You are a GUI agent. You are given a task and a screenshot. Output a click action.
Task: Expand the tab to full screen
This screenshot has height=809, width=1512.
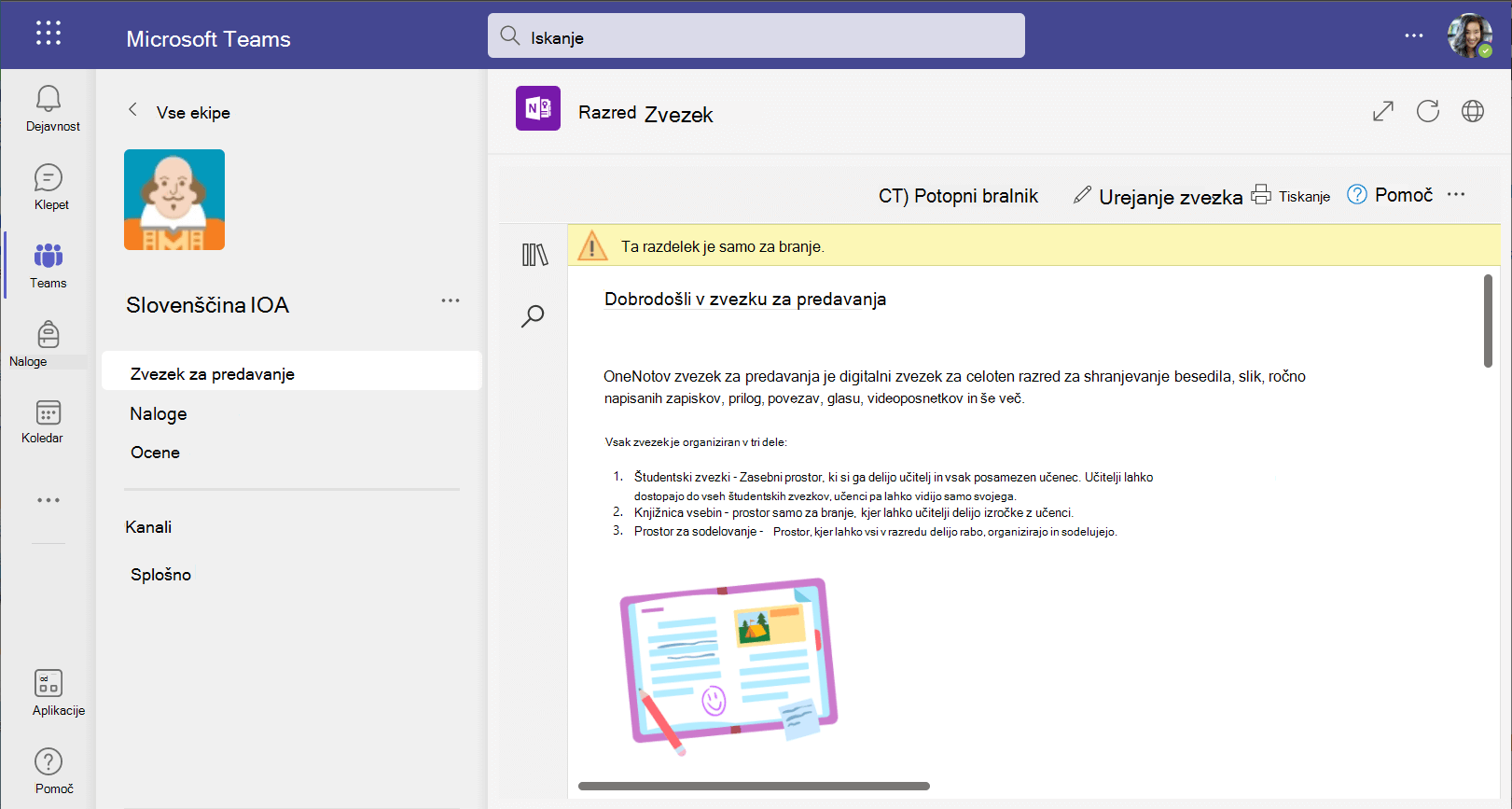click(x=1383, y=112)
